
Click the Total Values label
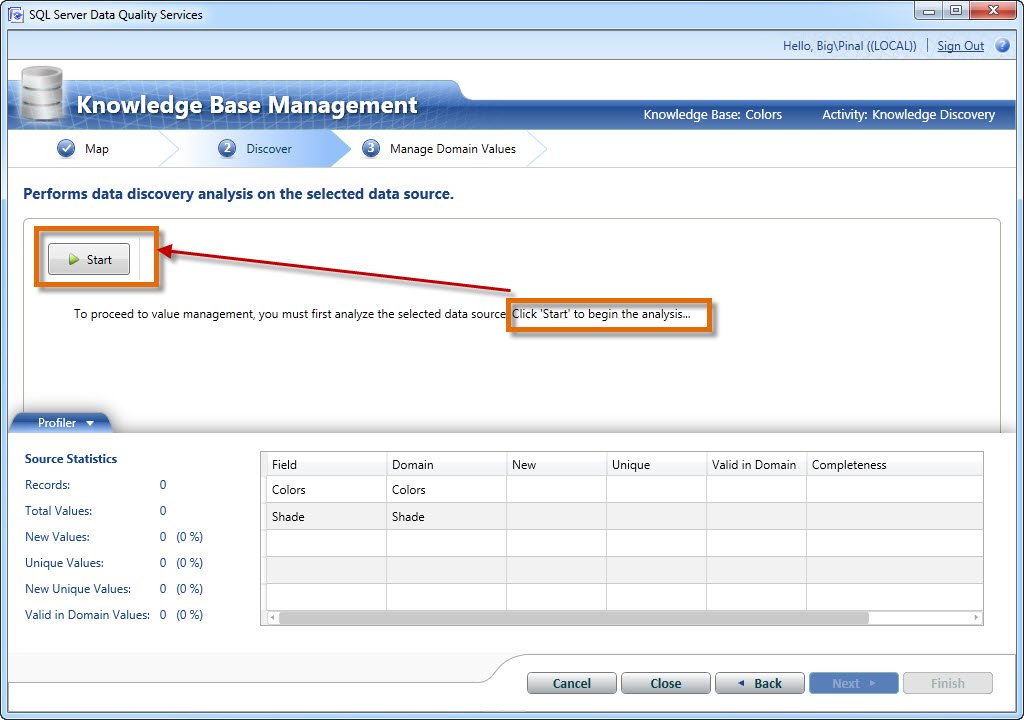58,511
